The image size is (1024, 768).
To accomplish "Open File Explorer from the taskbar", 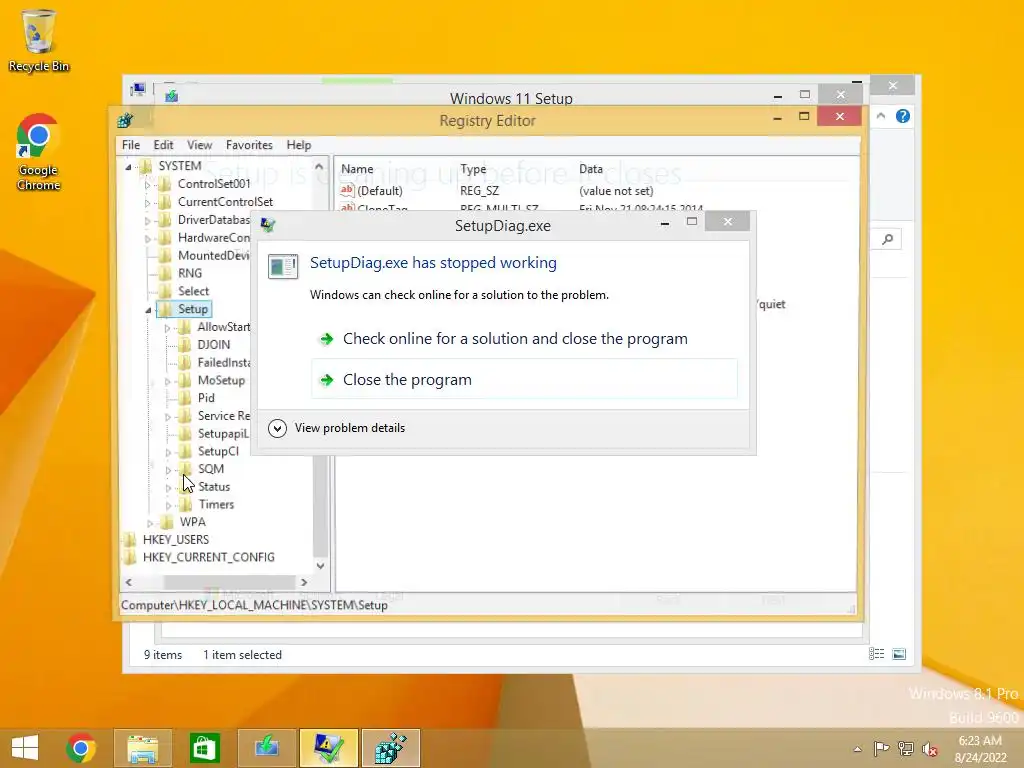I will point(143,748).
